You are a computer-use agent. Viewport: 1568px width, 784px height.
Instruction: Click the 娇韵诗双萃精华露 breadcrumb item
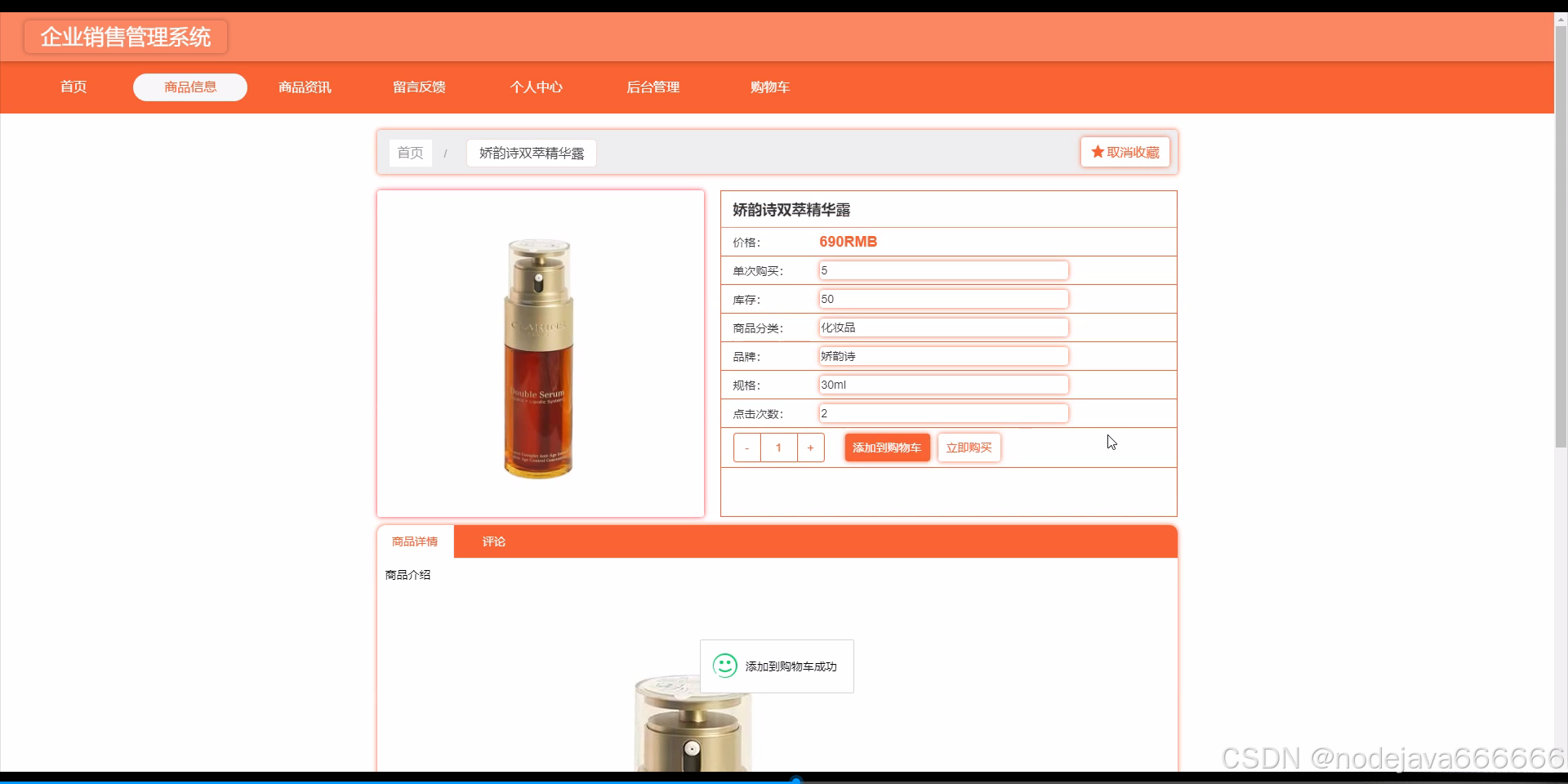point(532,153)
